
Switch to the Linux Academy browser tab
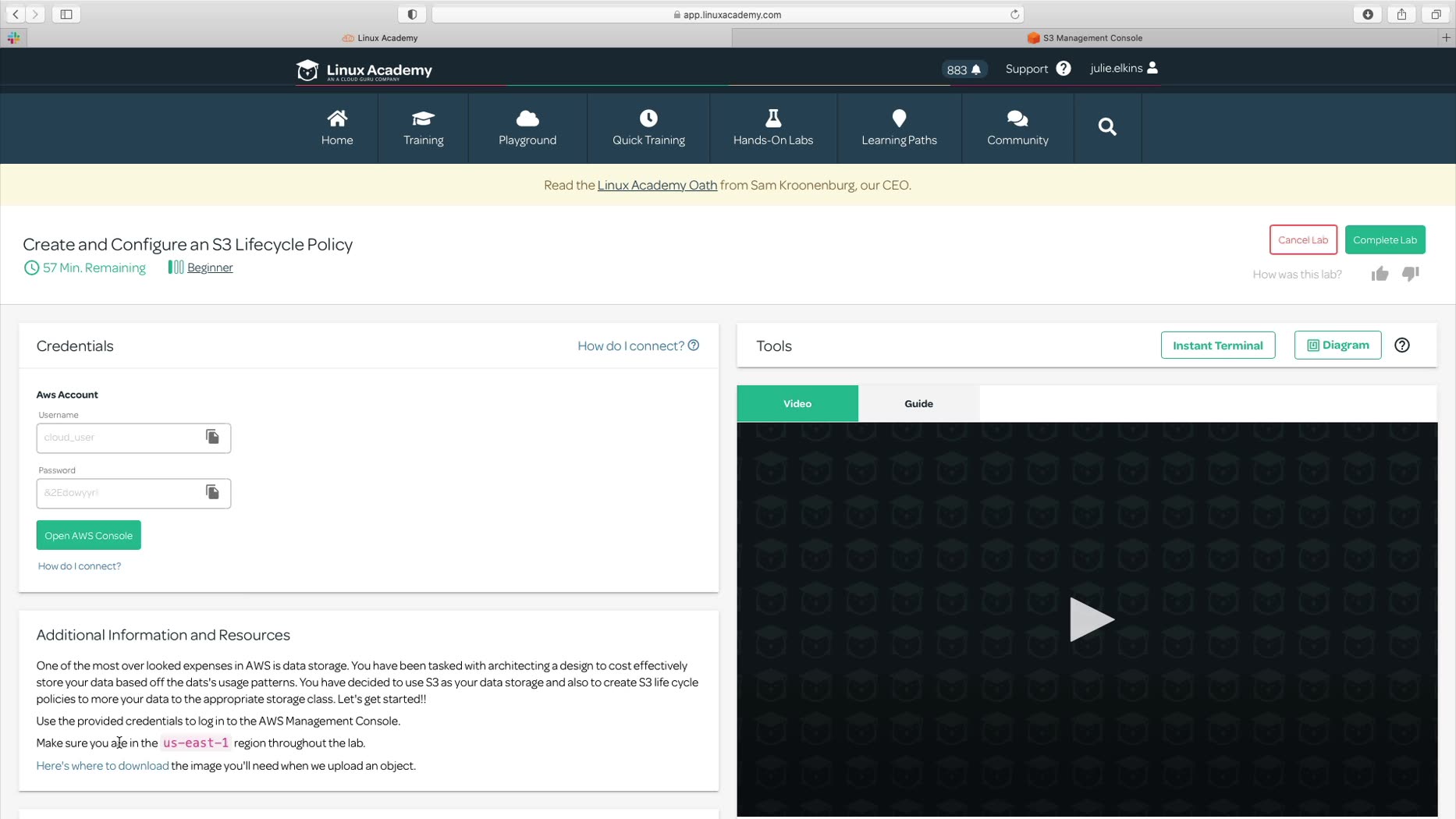coord(380,37)
